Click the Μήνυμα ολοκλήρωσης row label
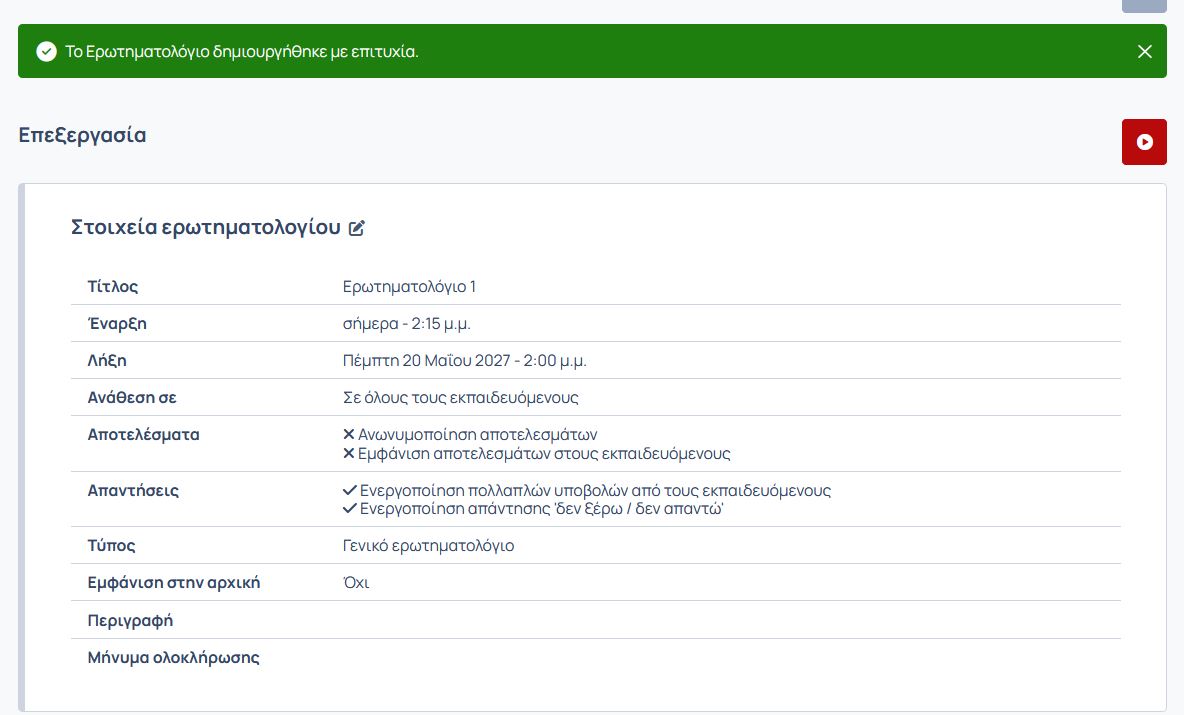This screenshot has width=1184, height=715. pyautogui.click(x=174, y=658)
